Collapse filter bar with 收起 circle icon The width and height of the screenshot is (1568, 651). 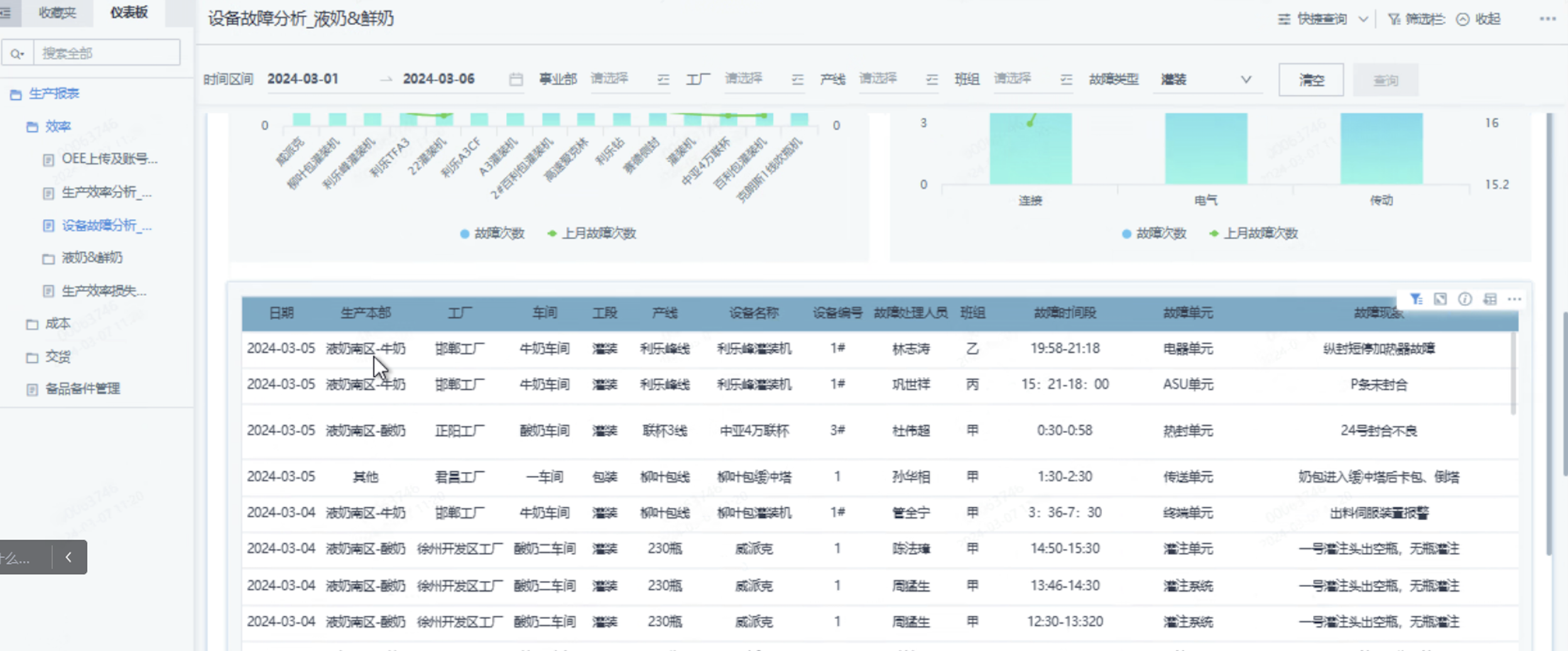[x=1462, y=19]
